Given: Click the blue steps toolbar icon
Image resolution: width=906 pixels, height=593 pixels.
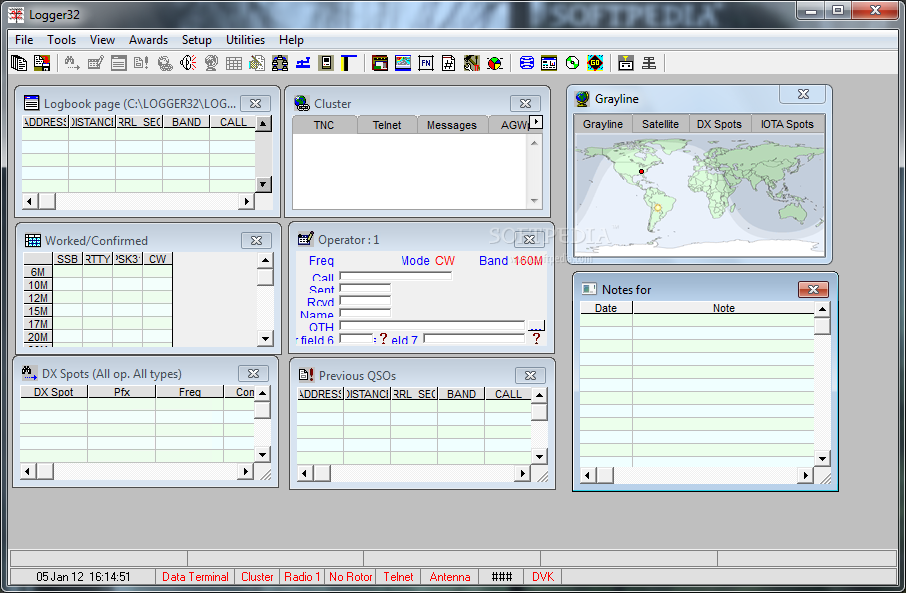Looking at the screenshot, I should pyautogui.click(x=303, y=63).
